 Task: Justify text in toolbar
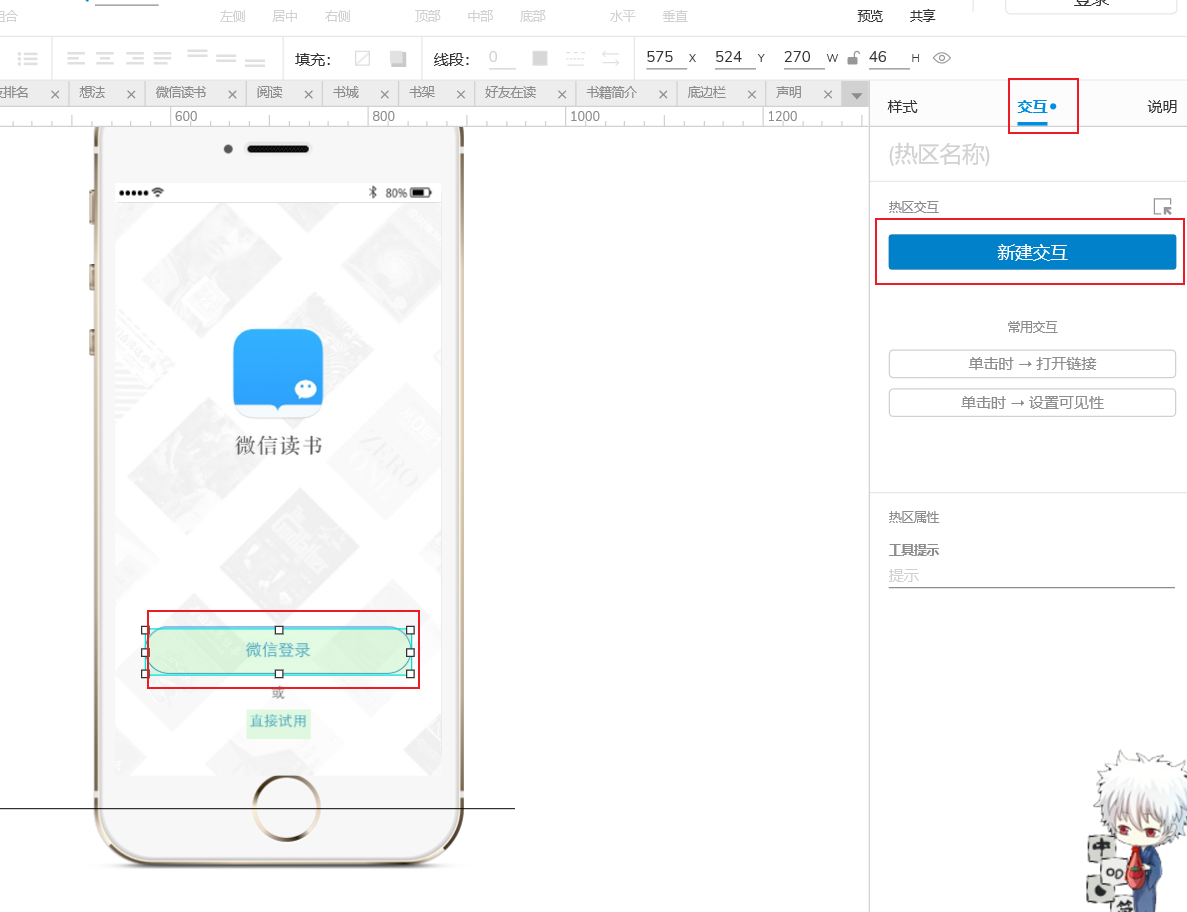click(163, 58)
